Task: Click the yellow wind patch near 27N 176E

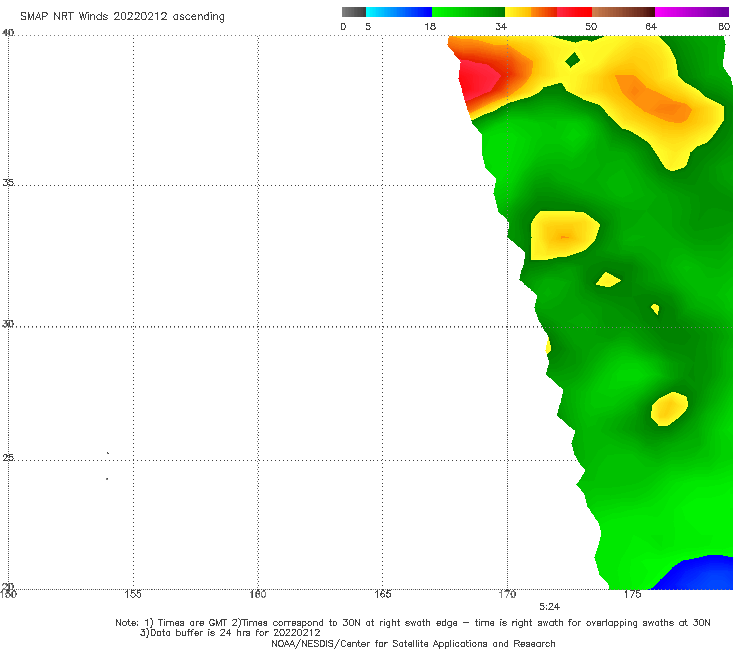Action: click(x=669, y=409)
